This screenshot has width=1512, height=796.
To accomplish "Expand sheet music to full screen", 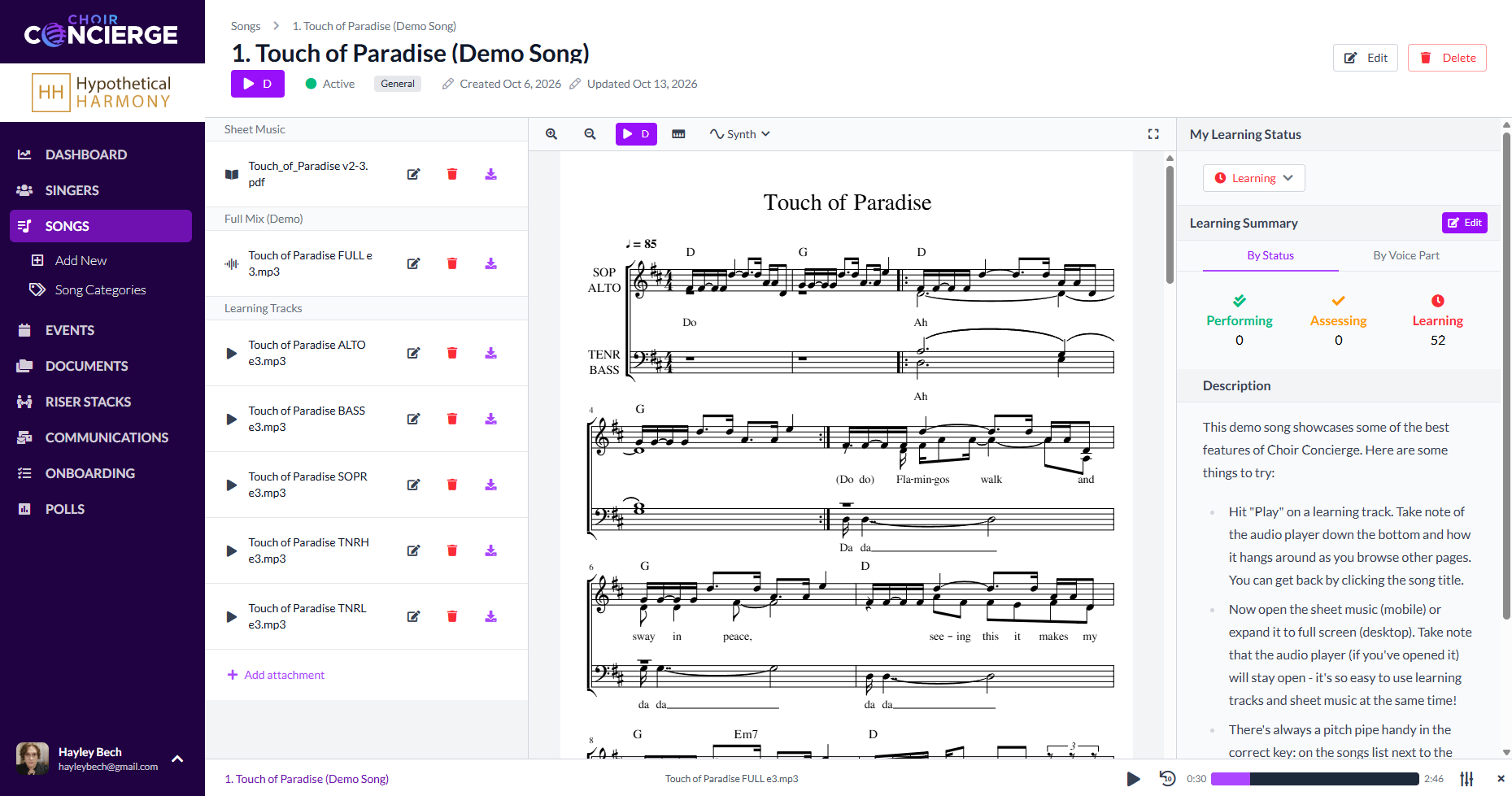I will click(x=1153, y=134).
